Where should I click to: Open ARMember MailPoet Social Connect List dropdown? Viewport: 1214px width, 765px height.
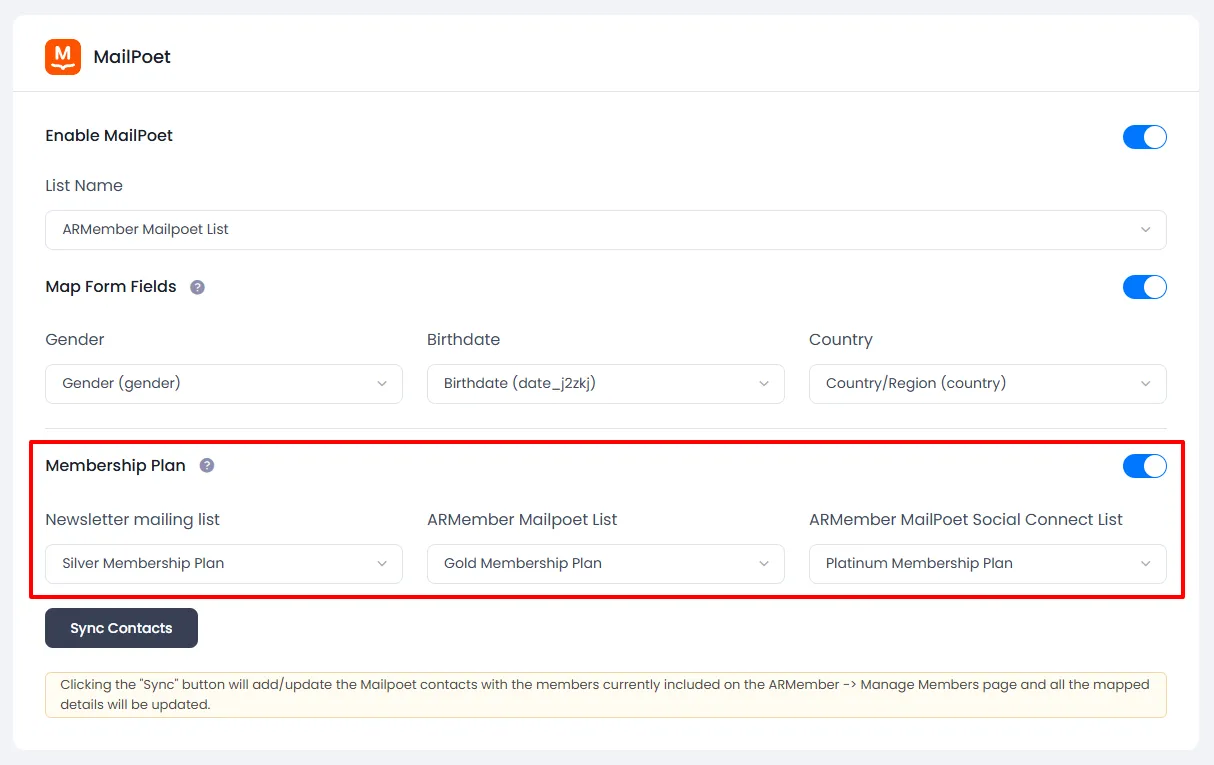pyautogui.click(x=987, y=564)
